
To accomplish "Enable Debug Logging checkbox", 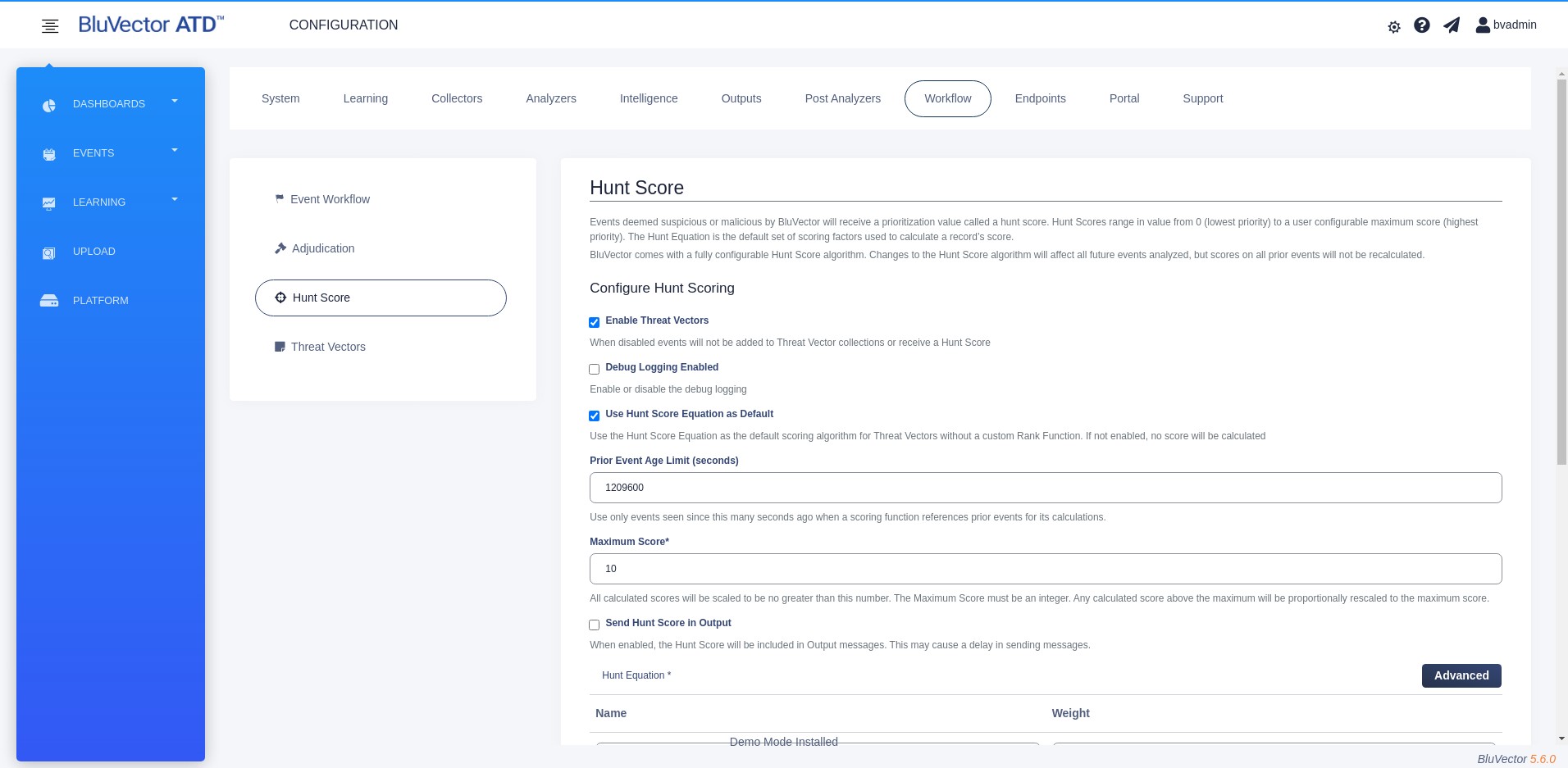I will (x=595, y=369).
